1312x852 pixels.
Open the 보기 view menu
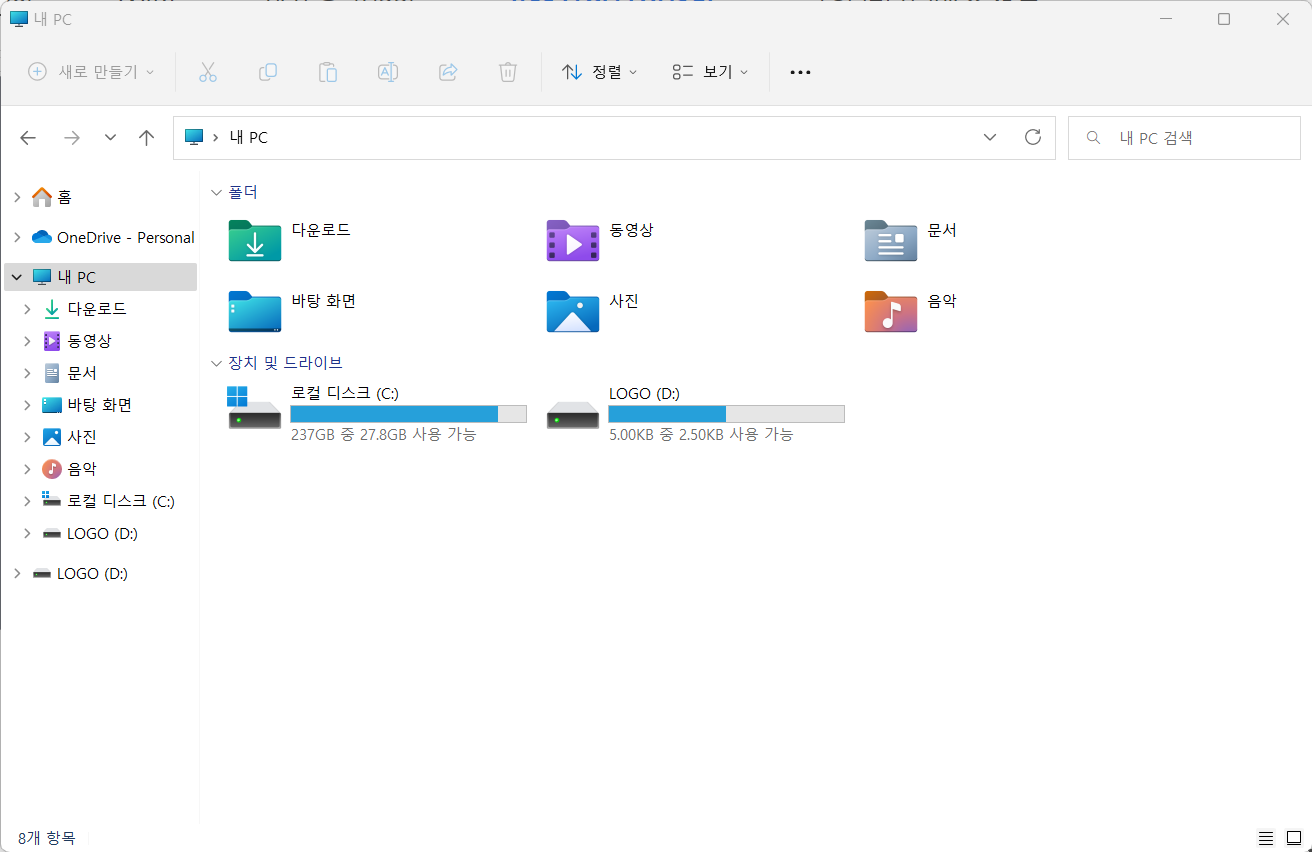[710, 72]
